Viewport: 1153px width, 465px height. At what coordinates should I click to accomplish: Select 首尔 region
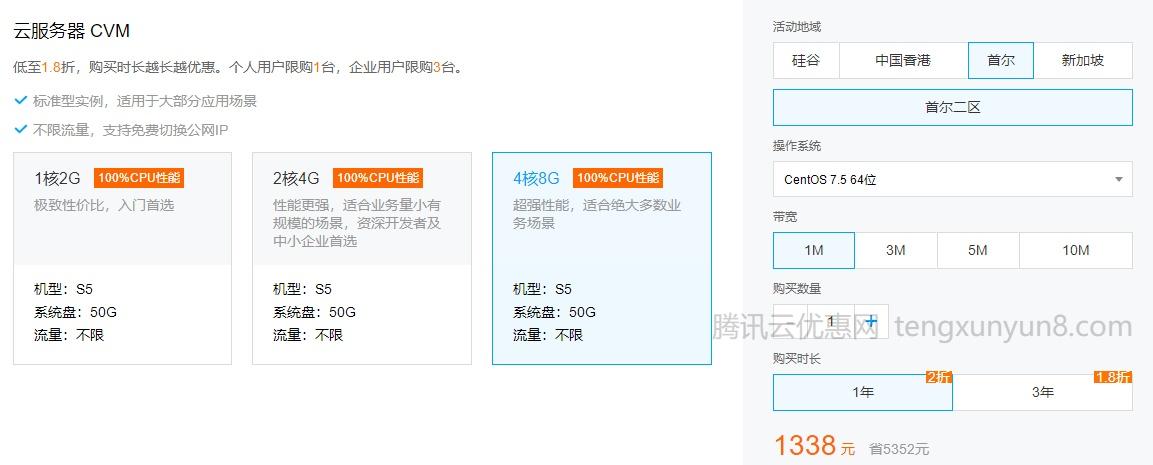click(x=1001, y=60)
